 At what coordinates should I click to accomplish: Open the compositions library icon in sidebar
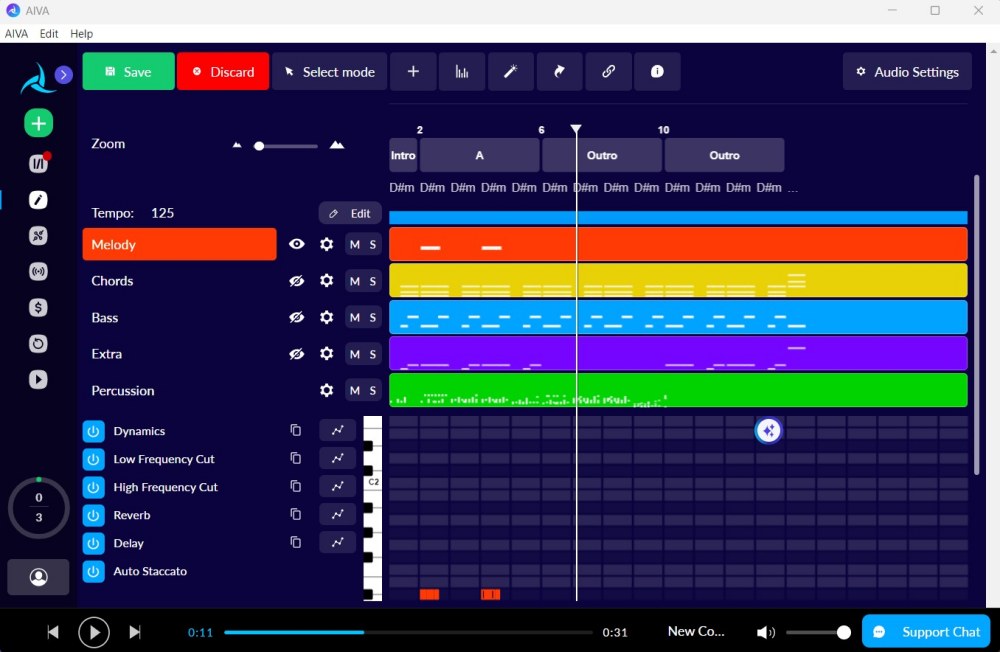click(x=38, y=164)
